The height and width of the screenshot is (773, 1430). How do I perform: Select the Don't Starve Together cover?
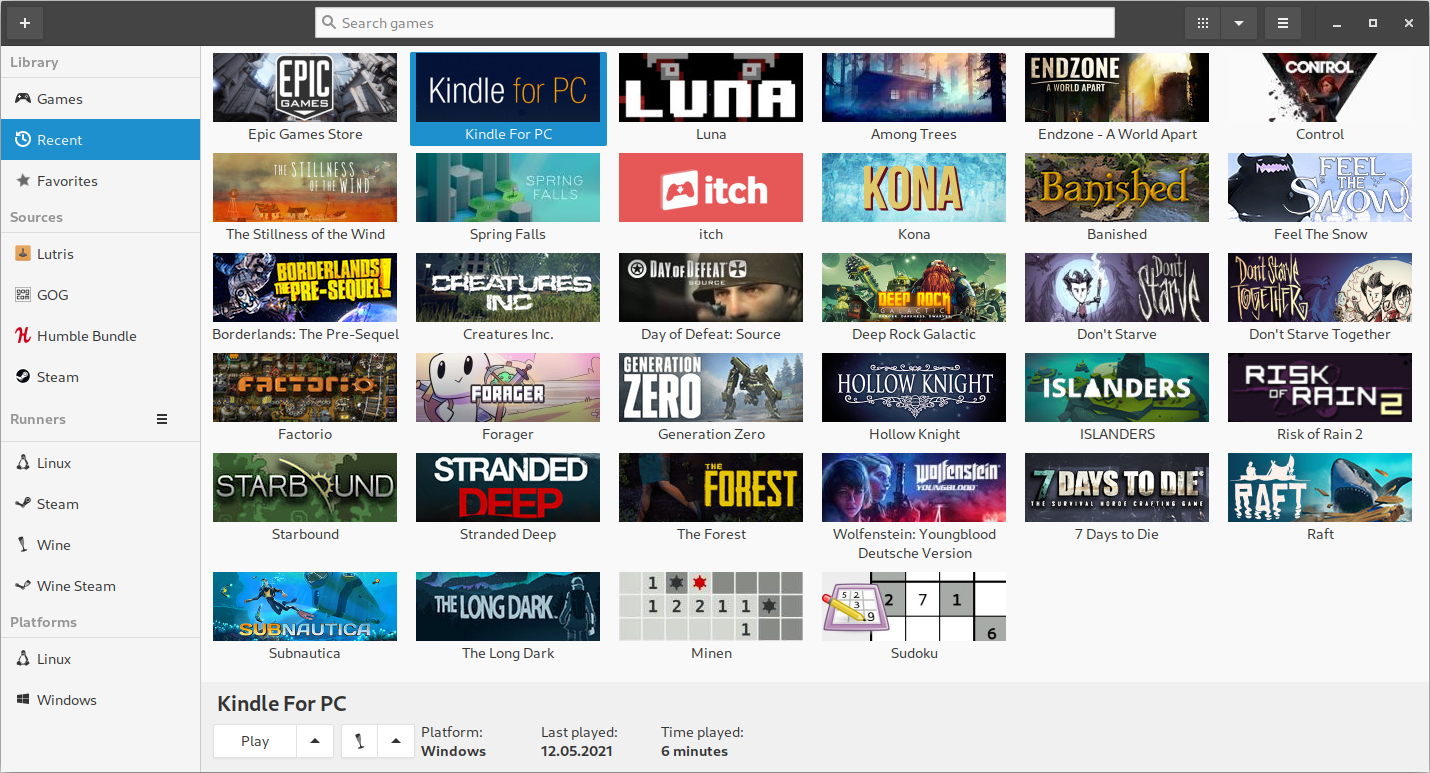point(1320,287)
